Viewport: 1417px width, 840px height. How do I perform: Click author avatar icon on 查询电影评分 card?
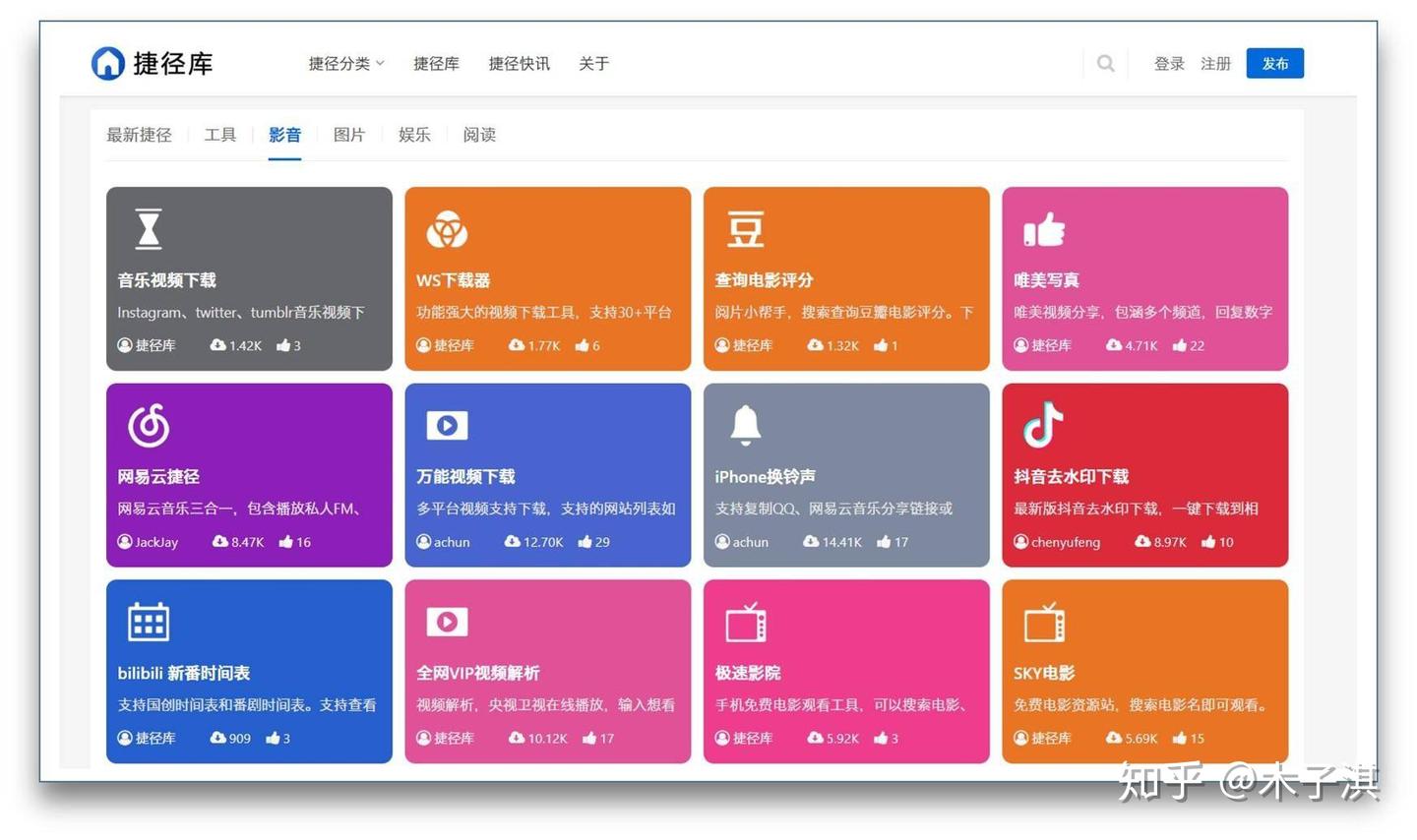(x=722, y=345)
